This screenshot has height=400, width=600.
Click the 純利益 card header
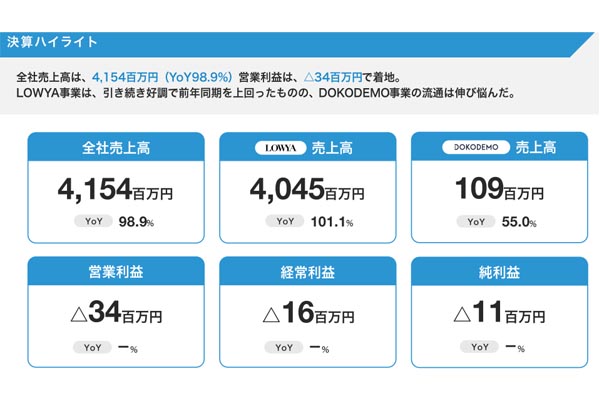click(496, 273)
